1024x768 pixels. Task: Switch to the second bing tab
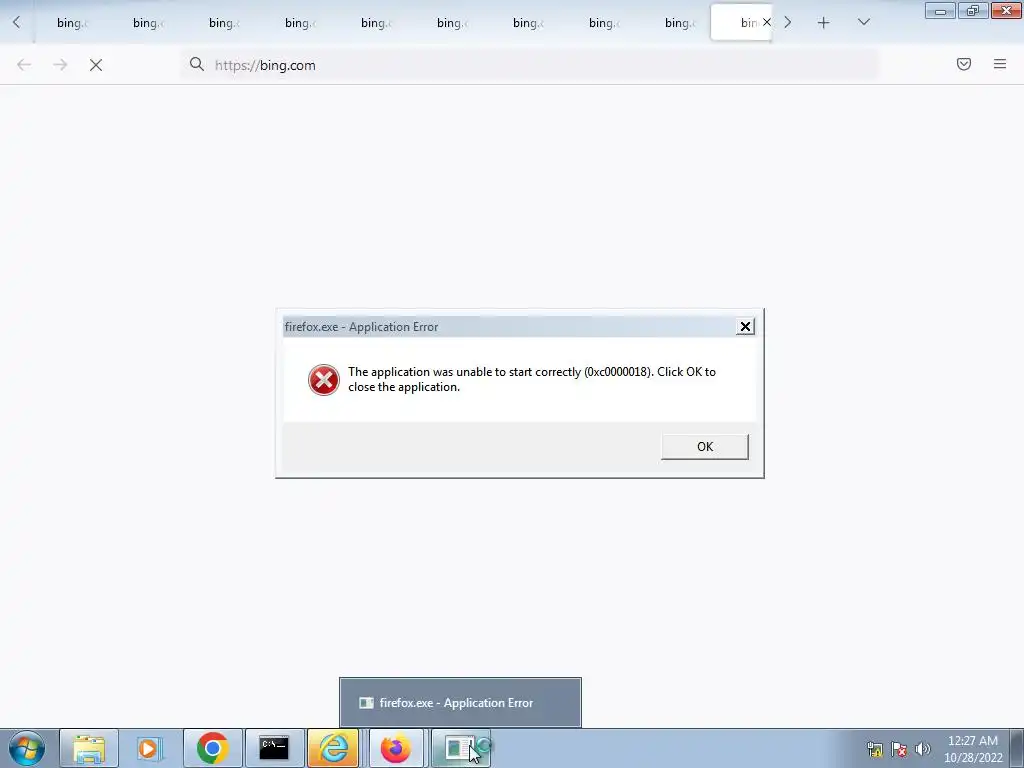pyautogui.click(x=148, y=23)
